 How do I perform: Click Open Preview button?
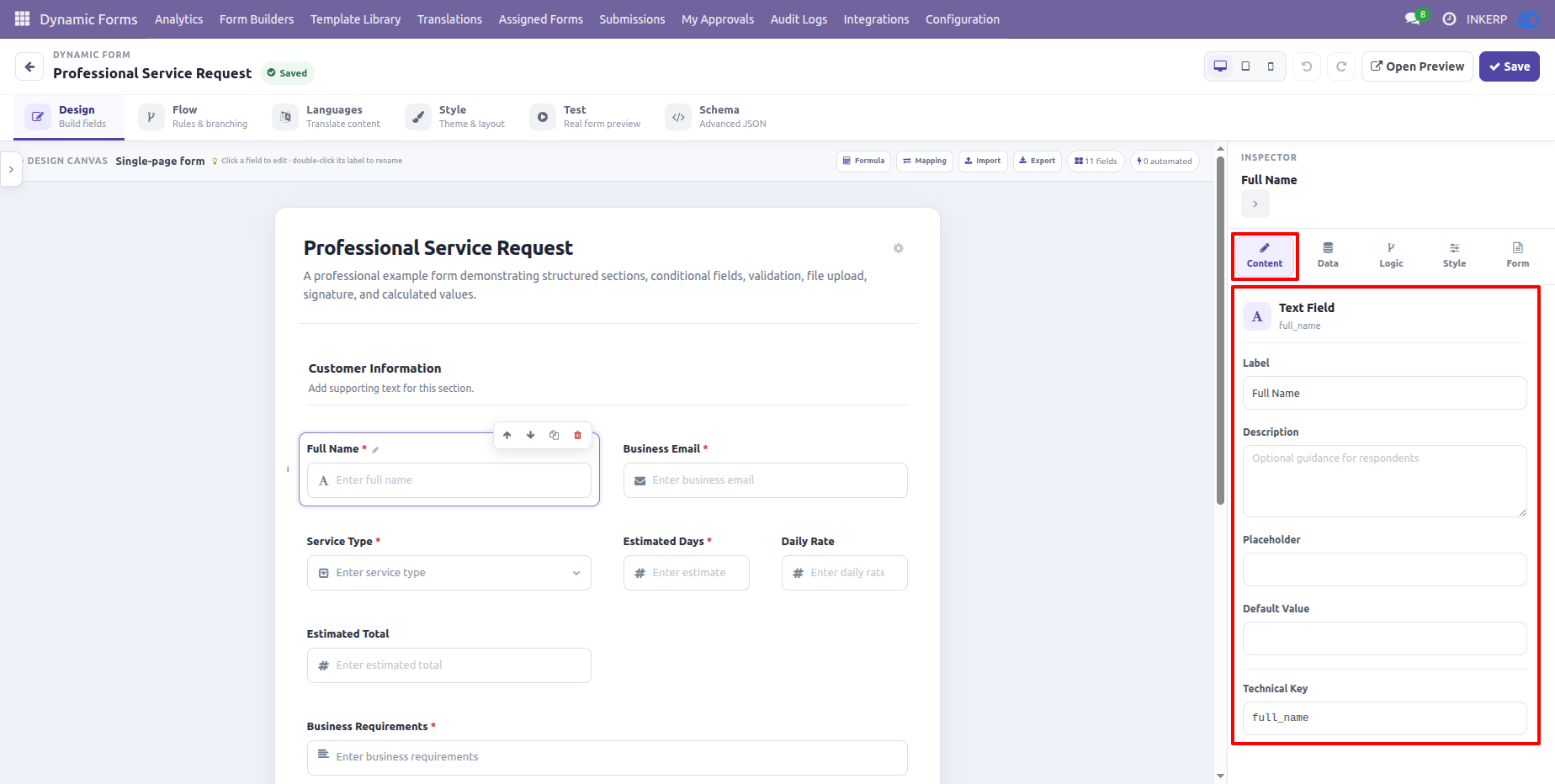[x=1417, y=66]
